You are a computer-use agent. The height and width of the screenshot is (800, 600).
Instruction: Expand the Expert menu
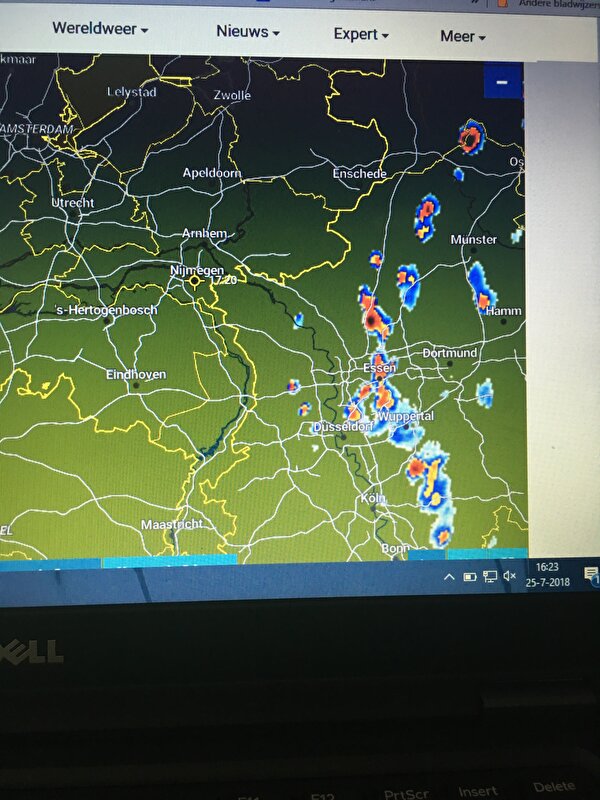point(361,35)
